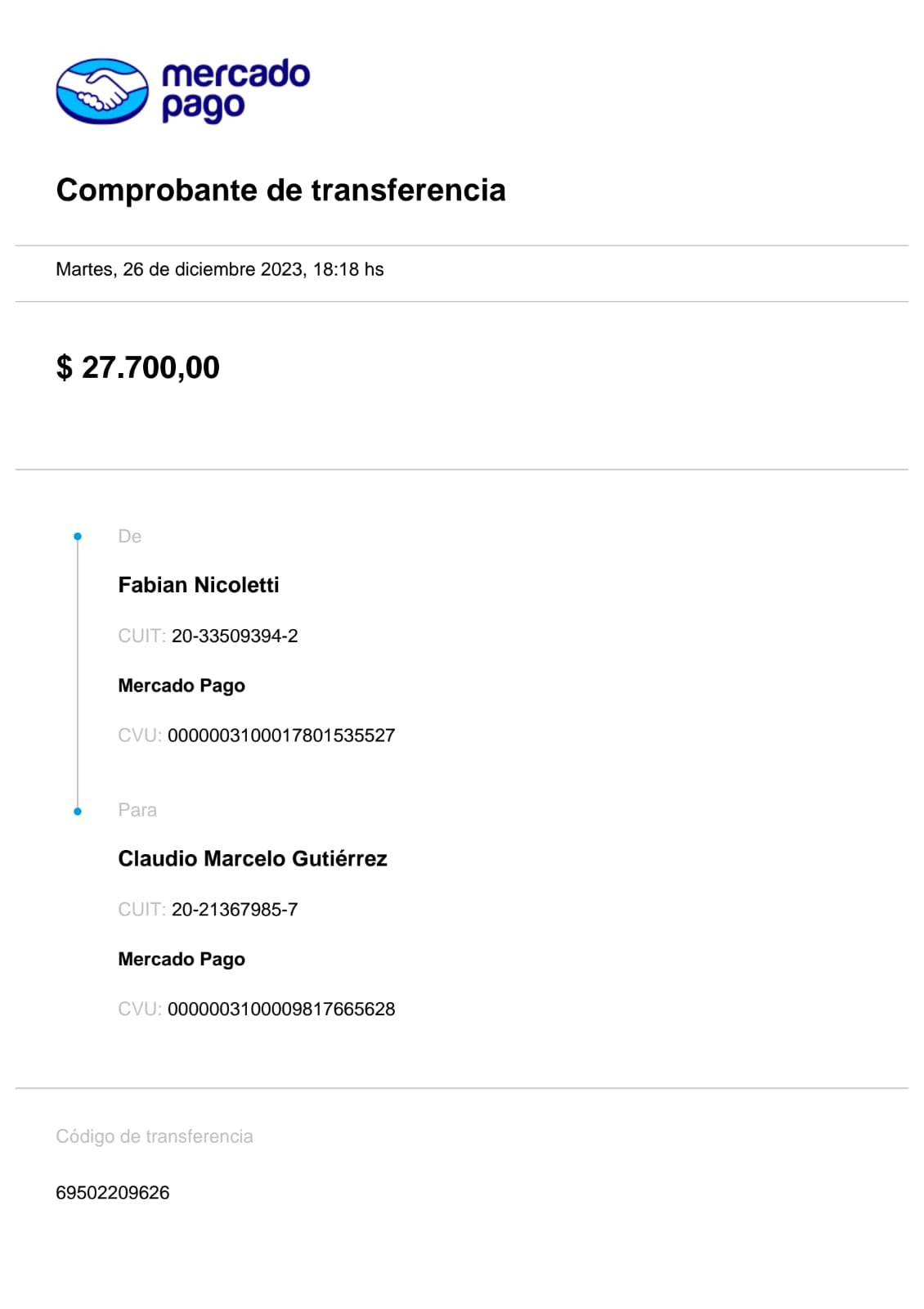Click the blue dot beside the Para label

tap(78, 812)
